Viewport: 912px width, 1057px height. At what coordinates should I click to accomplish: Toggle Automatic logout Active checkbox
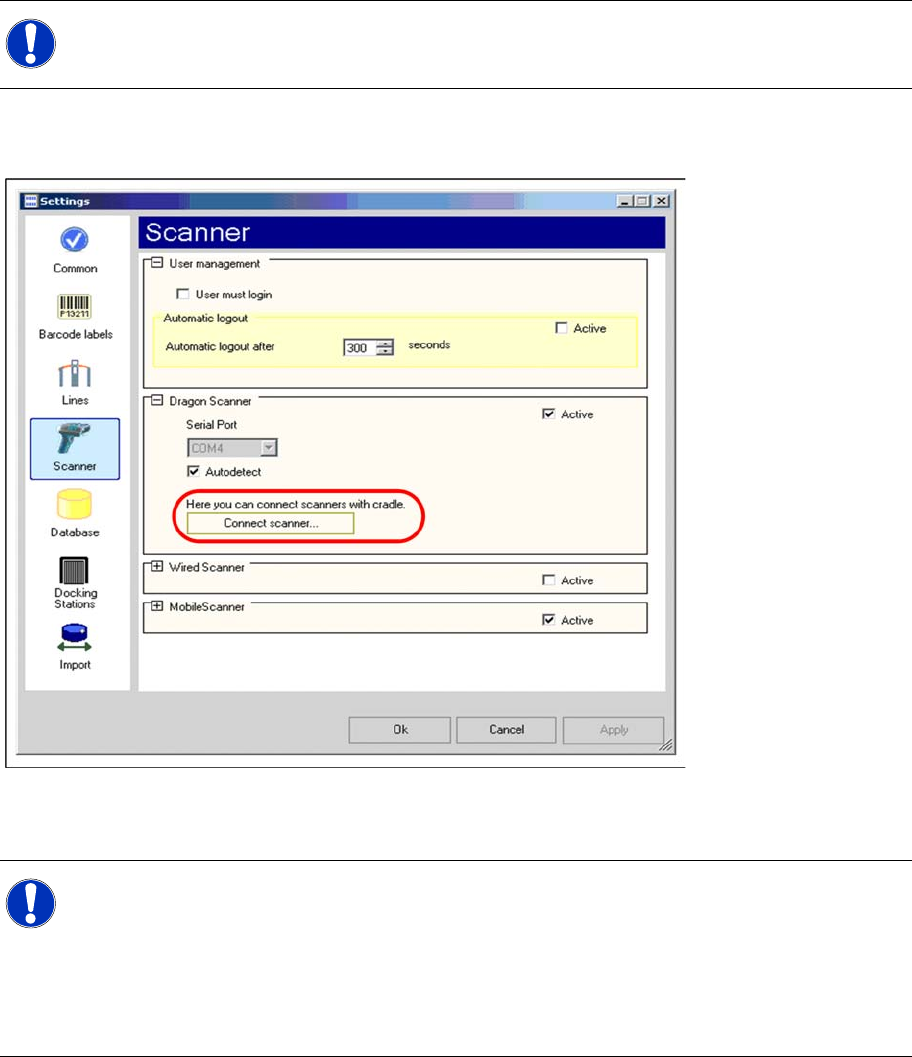point(561,328)
